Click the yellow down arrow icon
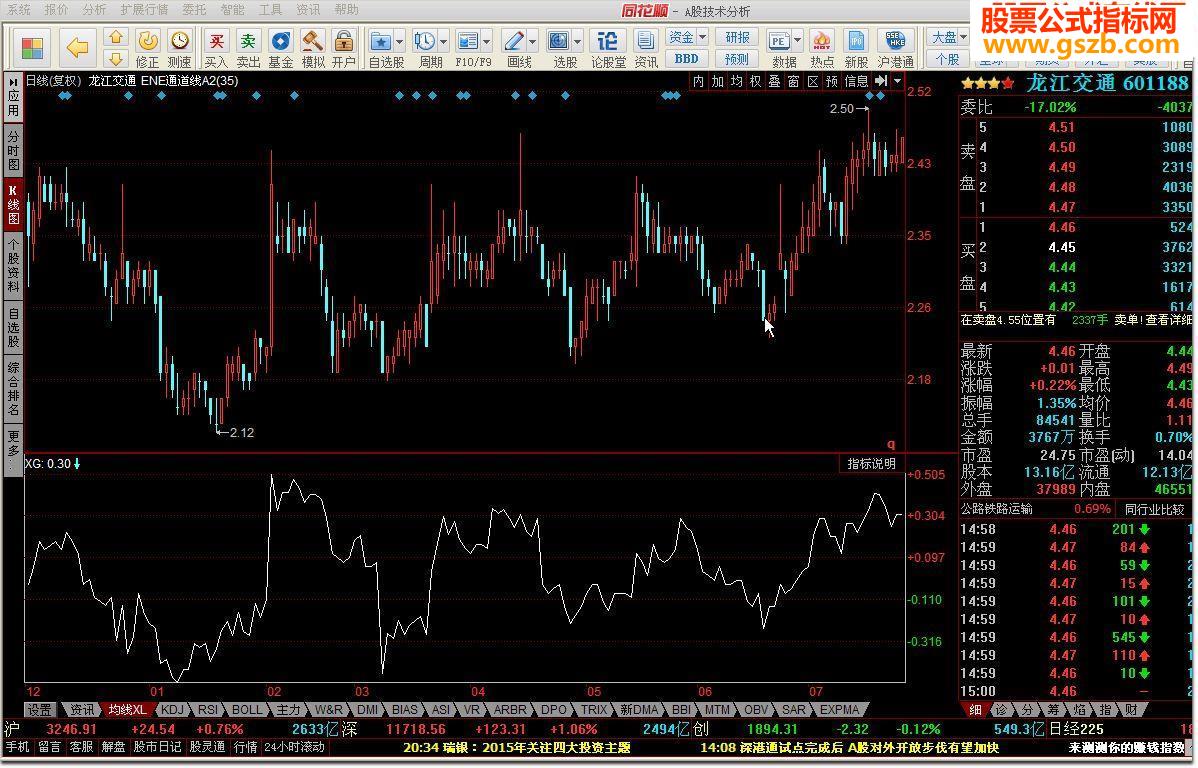Viewport: 1198px width, 768px height. coord(115,58)
